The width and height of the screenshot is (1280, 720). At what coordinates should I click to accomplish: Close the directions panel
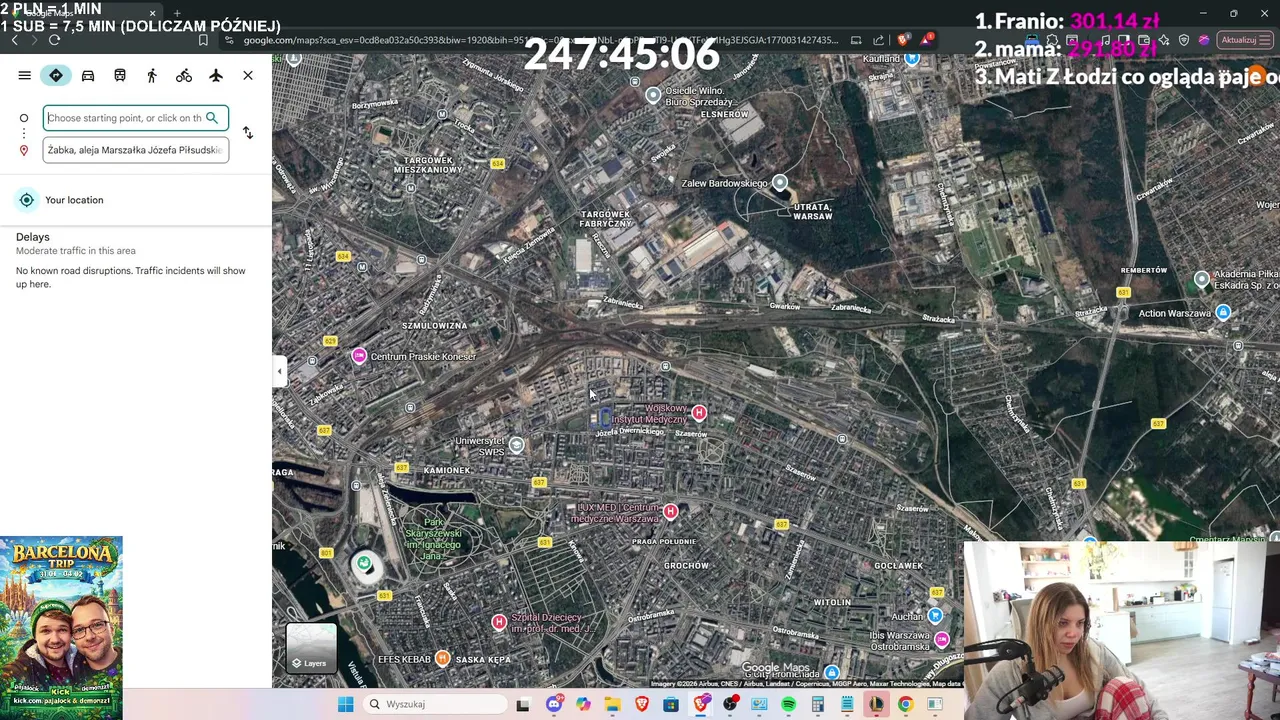click(248, 76)
